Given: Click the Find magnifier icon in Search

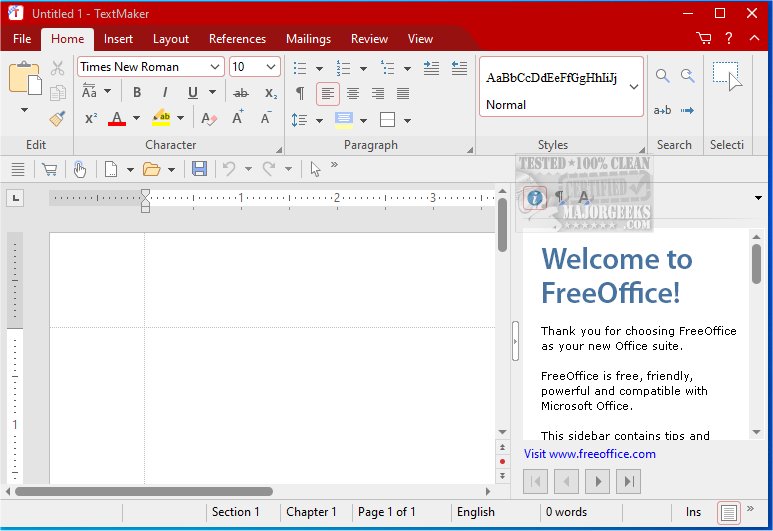Looking at the screenshot, I should pyautogui.click(x=662, y=76).
